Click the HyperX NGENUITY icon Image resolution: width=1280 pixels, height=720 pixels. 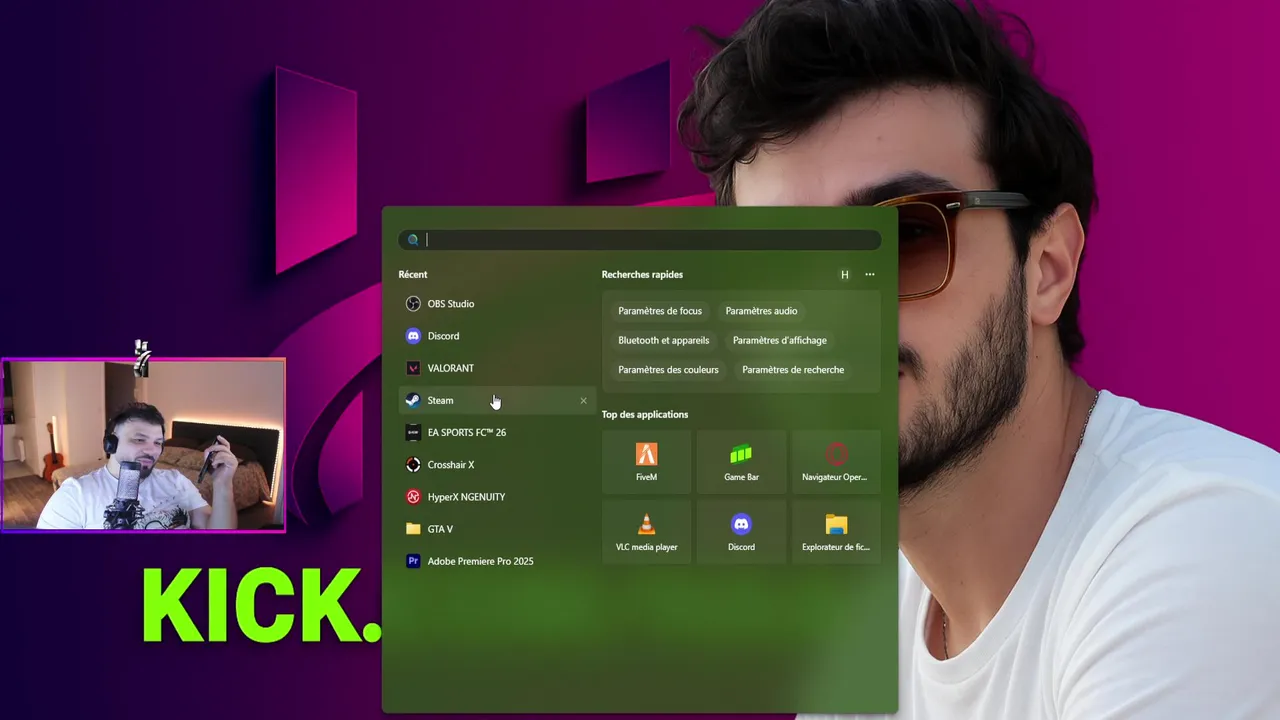click(413, 497)
